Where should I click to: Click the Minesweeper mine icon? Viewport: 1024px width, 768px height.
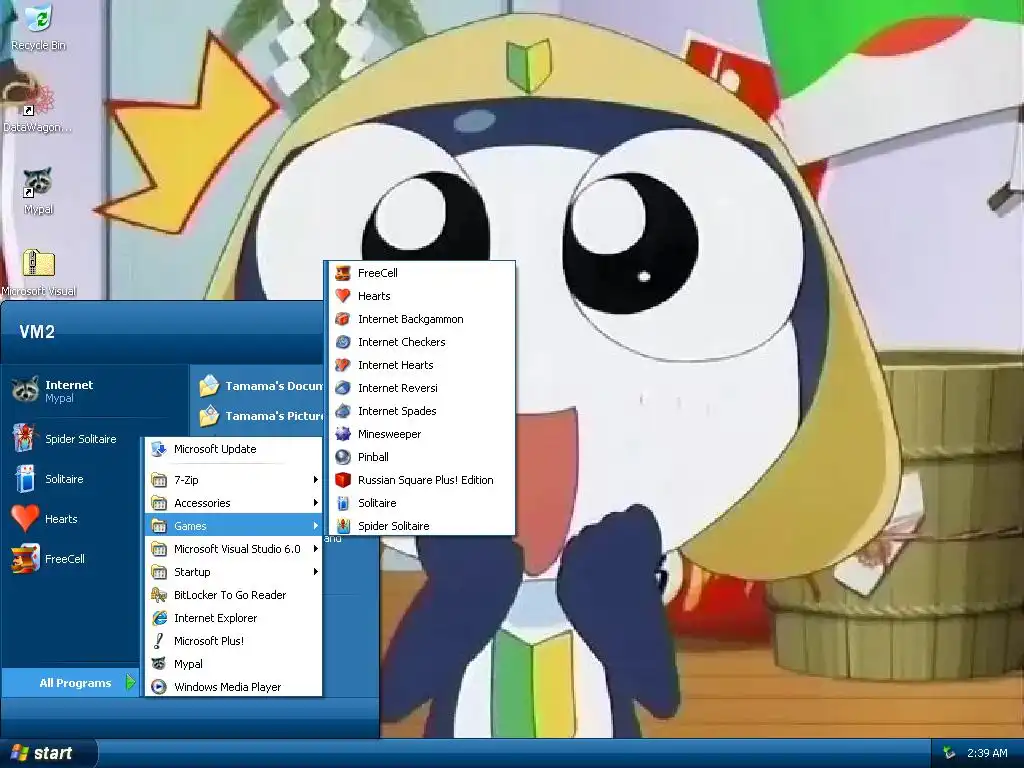(x=343, y=434)
